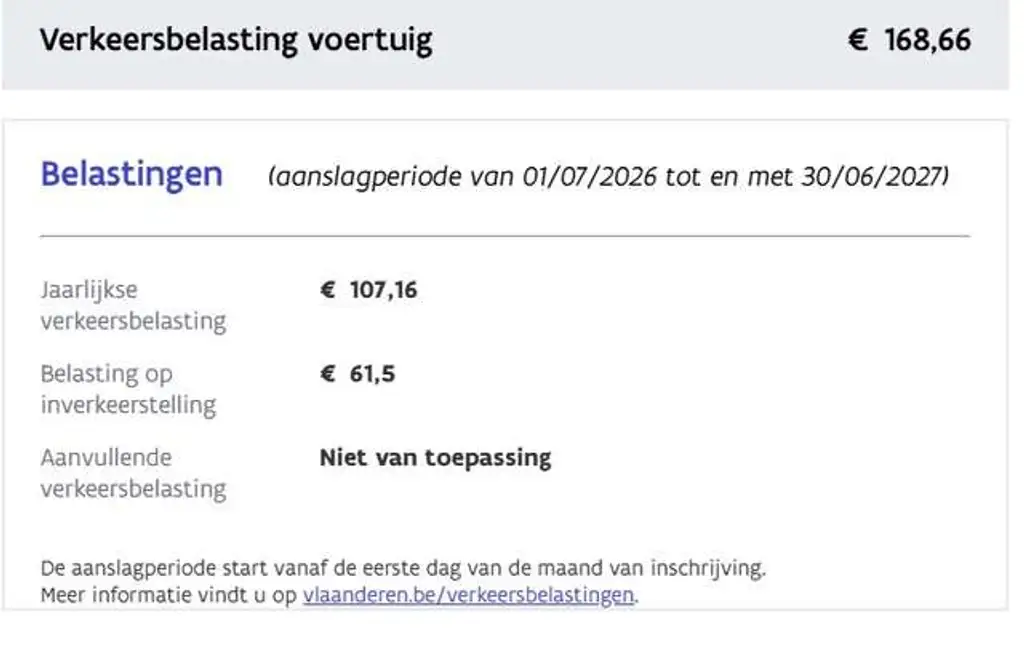Click the Meer informatie vindt u op text
This screenshot has width=1024, height=660.
coord(168,595)
